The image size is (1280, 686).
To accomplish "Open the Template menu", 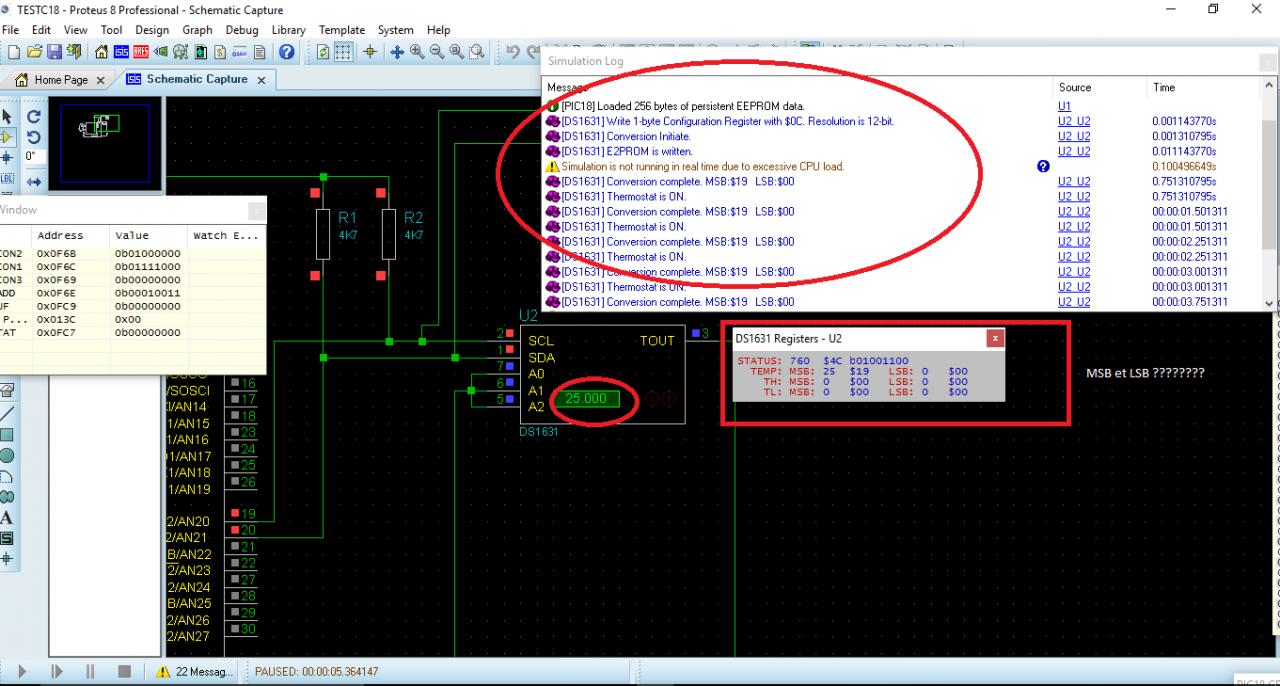I will click(x=342, y=30).
